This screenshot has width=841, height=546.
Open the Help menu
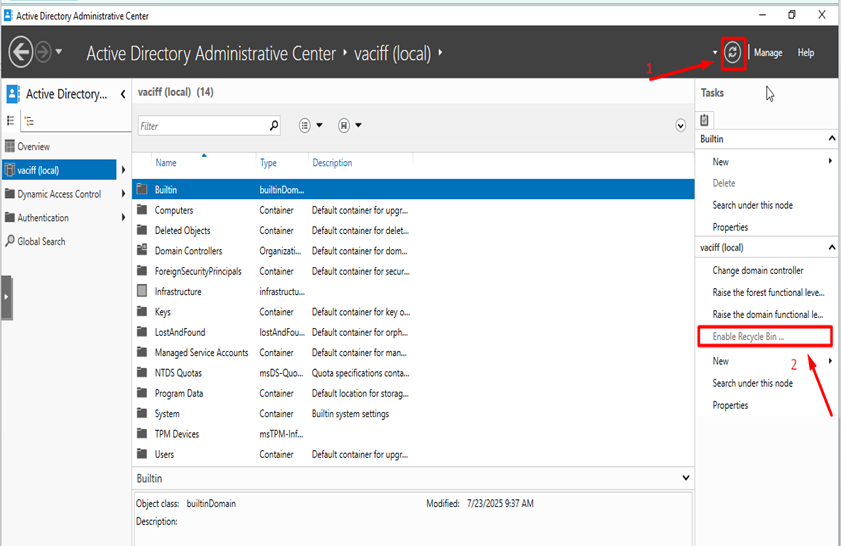805,53
